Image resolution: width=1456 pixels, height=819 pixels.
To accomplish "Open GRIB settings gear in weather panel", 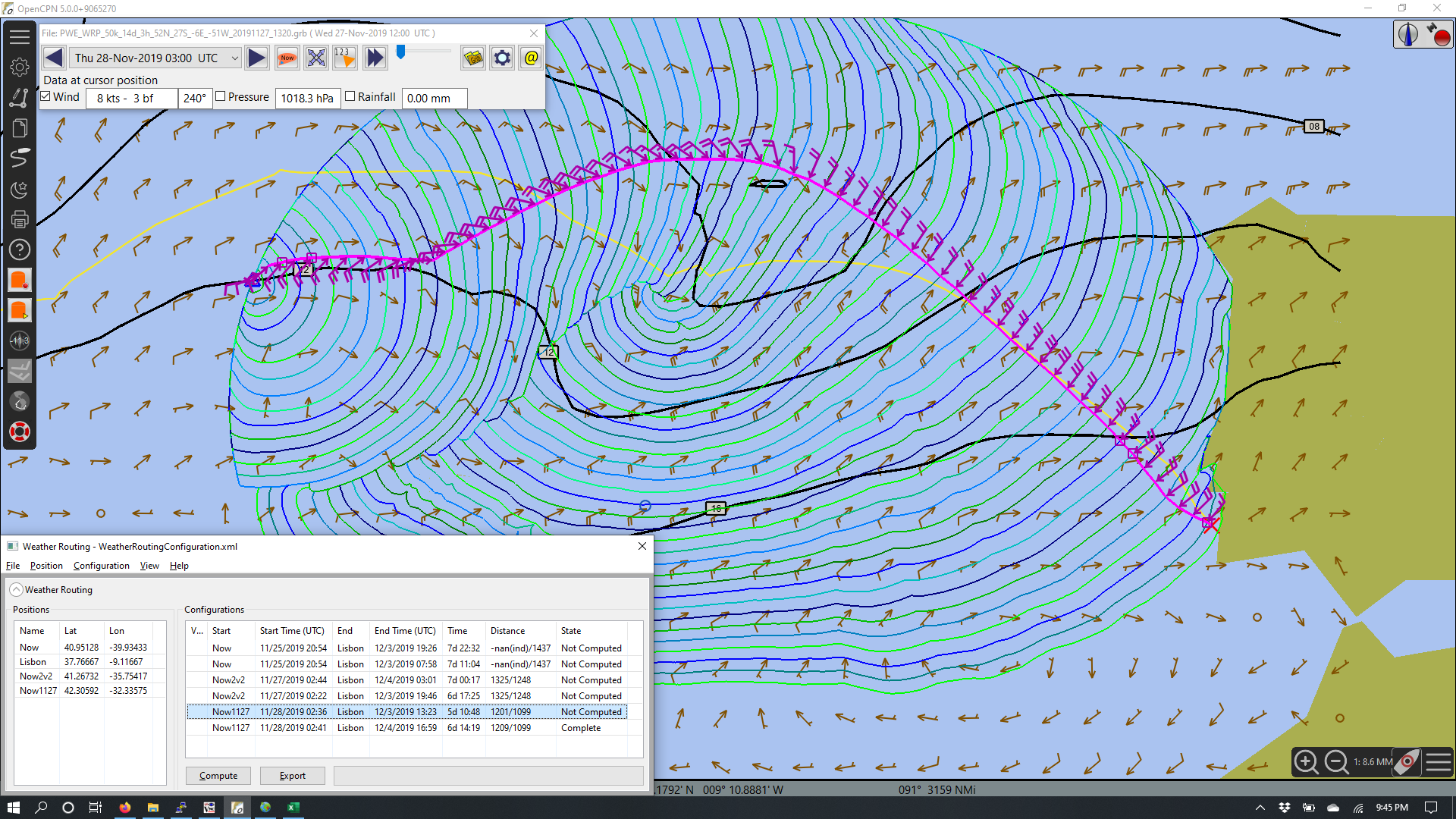I will 502,58.
